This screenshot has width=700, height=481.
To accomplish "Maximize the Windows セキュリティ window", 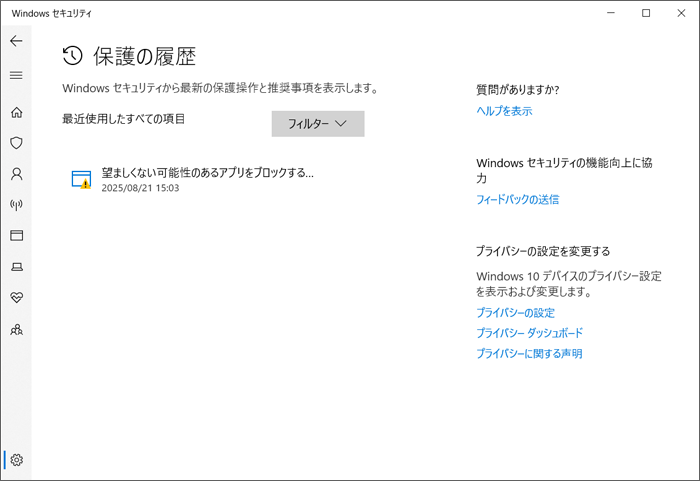I will 646,13.
